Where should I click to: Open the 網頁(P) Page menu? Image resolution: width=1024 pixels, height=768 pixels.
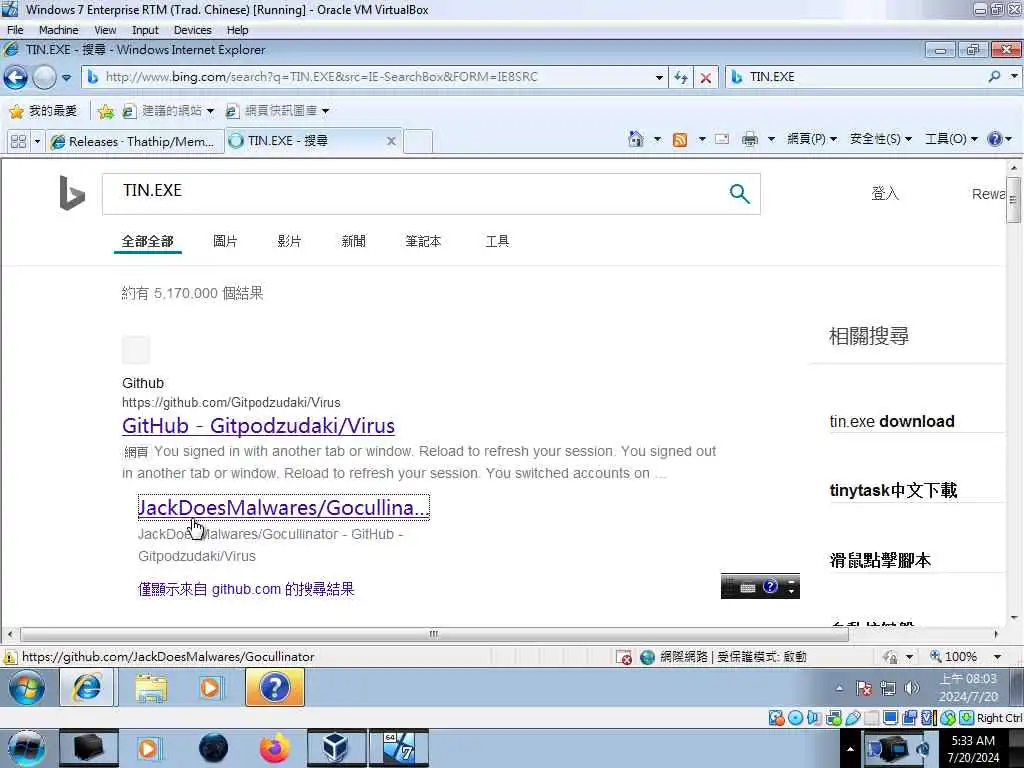[x=812, y=139]
